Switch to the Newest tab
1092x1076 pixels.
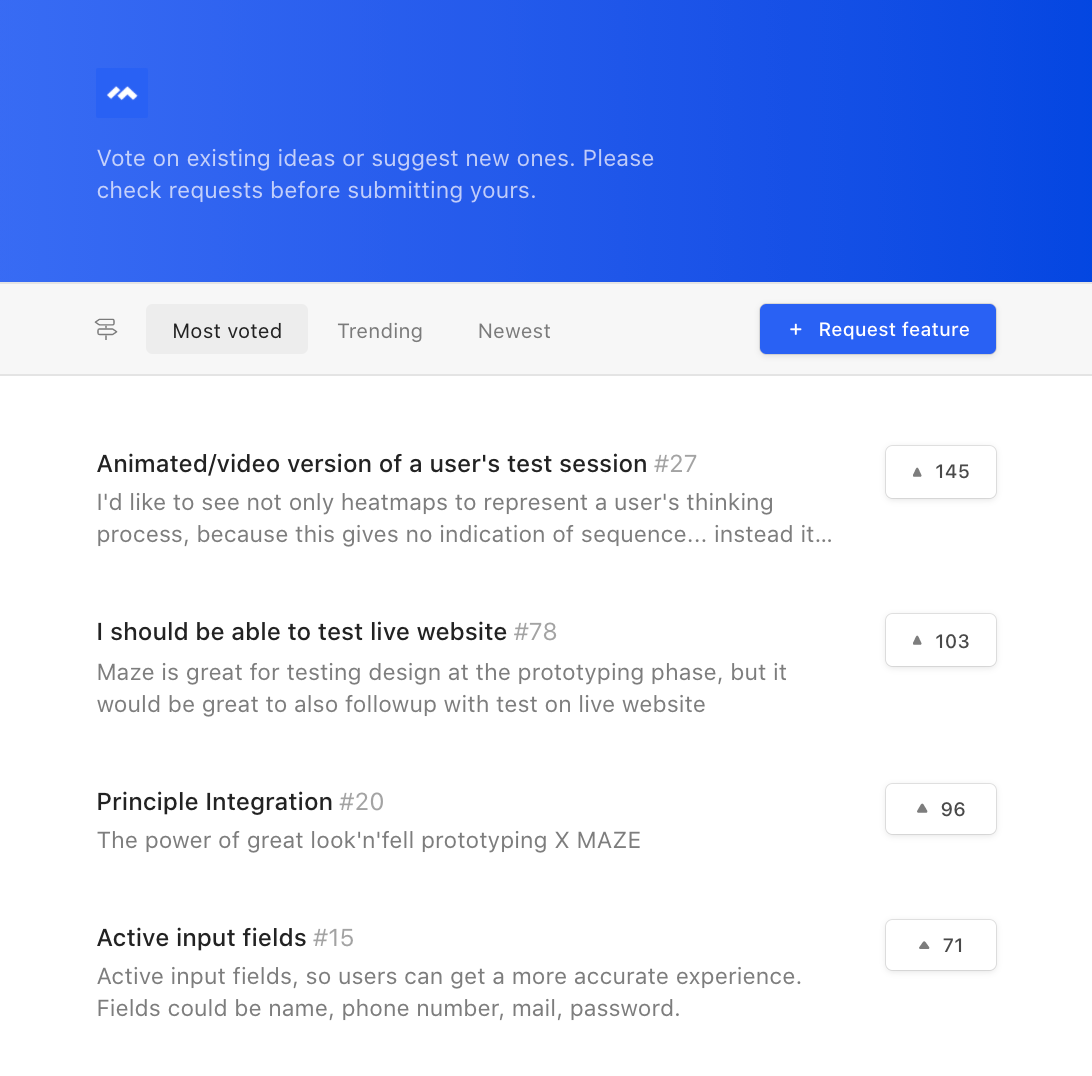(x=514, y=331)
